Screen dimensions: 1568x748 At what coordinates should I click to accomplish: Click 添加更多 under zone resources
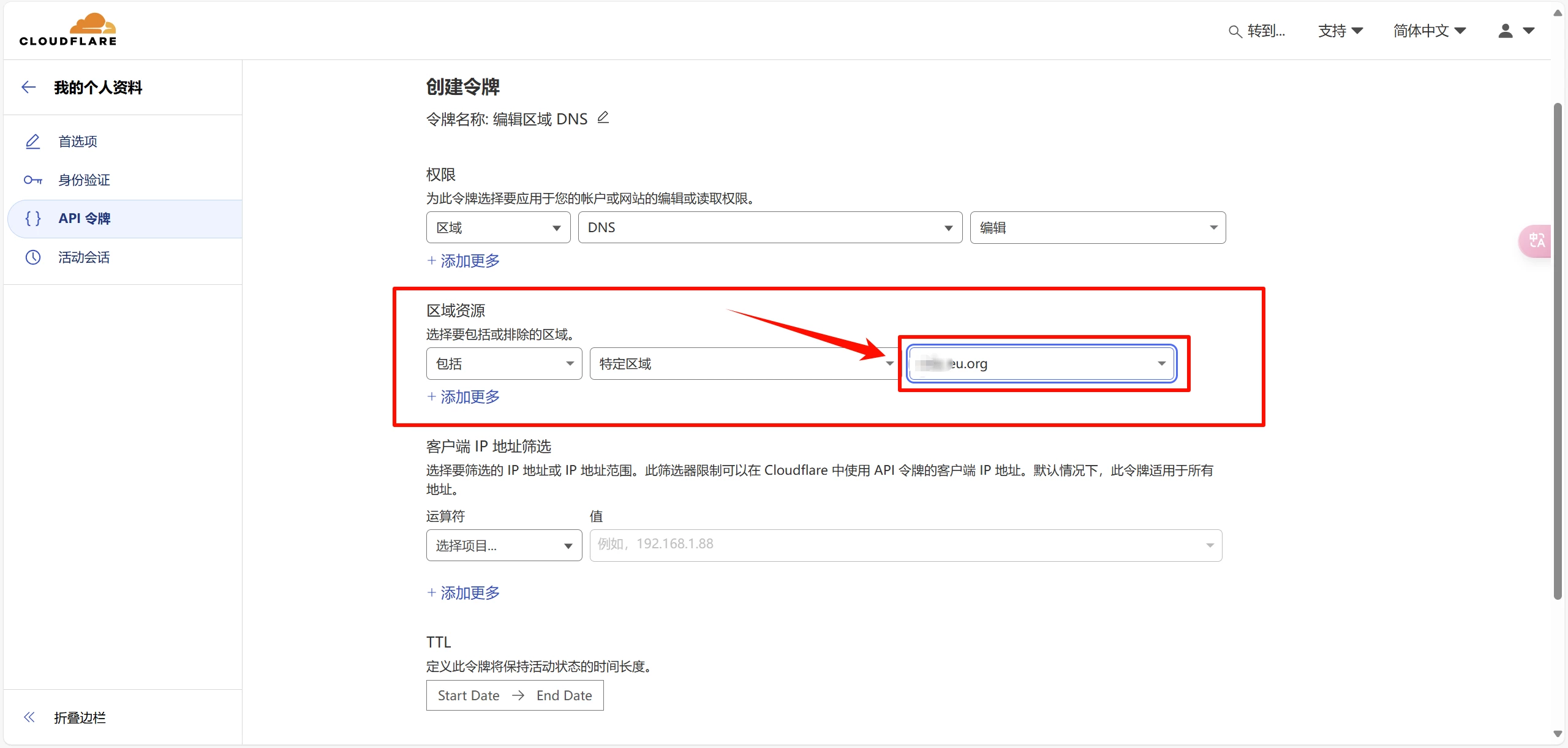coord(464,397)
